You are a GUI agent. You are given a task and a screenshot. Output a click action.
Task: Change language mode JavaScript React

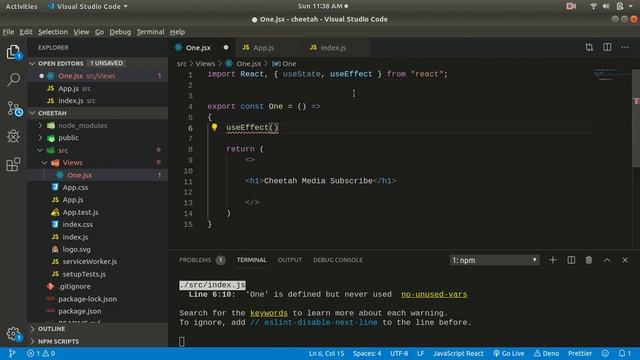(458, 353)
